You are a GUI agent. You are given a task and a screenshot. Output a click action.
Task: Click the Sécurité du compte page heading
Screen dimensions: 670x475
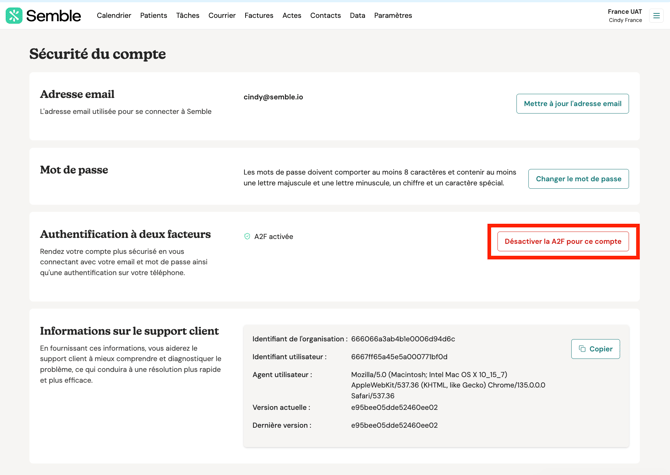click(x=97, y=54)
